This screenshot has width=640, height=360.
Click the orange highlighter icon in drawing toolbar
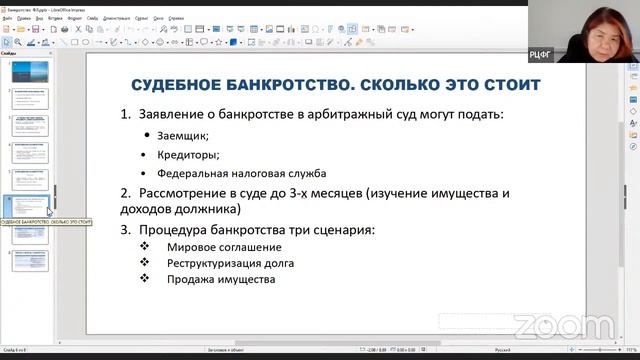click(359, 42)
